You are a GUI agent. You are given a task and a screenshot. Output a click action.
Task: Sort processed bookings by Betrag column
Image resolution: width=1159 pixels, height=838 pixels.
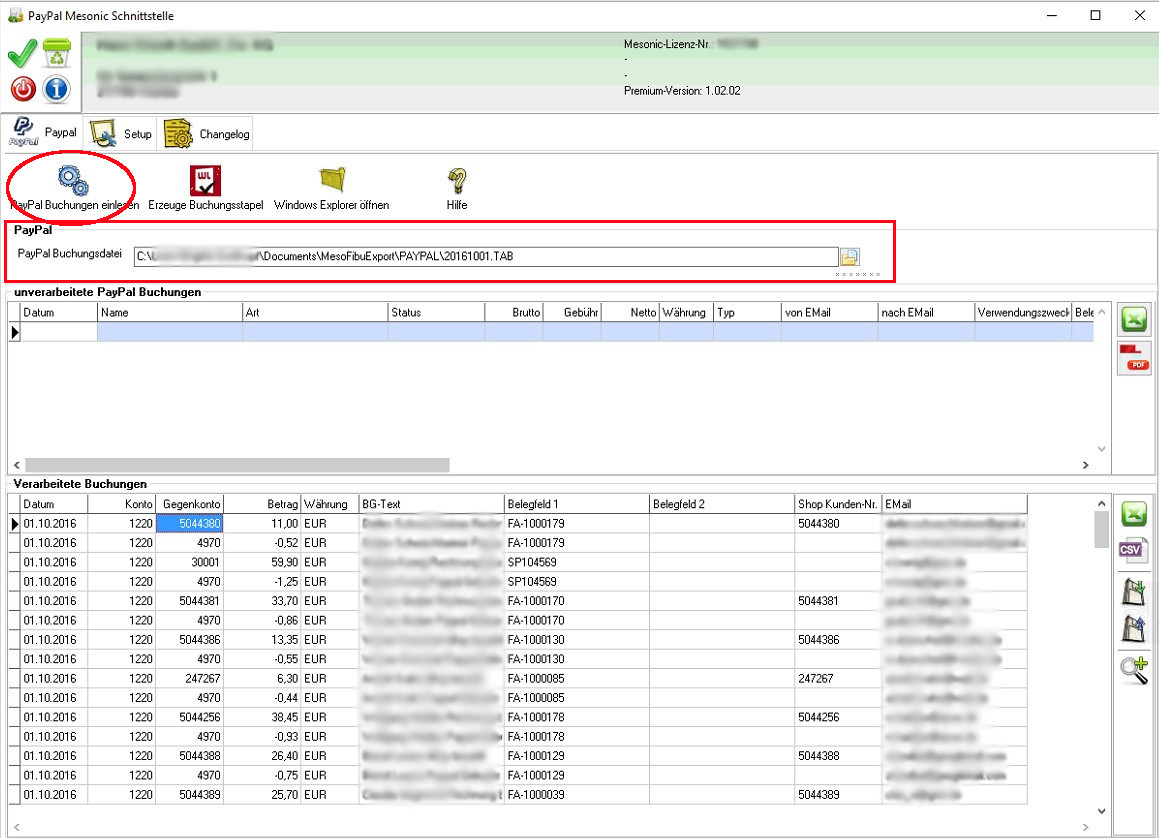click(262, 504)
